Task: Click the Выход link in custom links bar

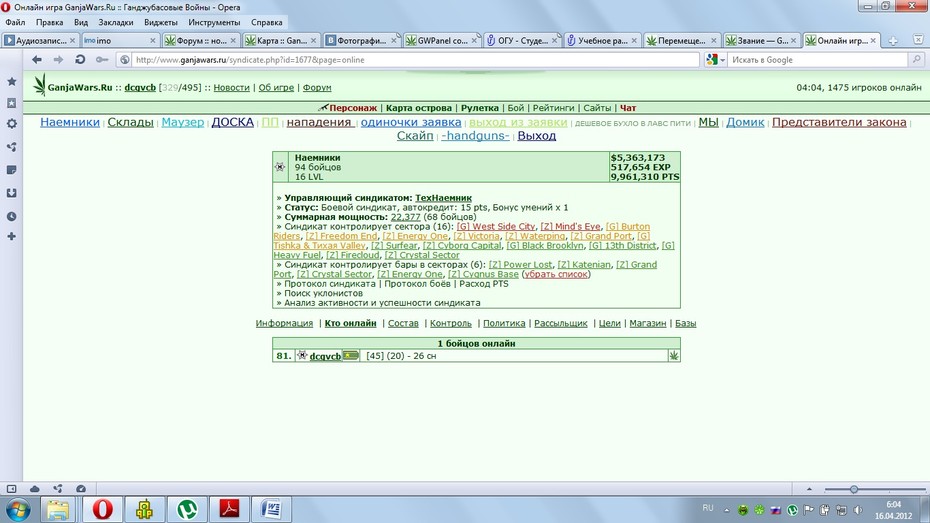Action: pyautogui.click(x=537, y=136)
